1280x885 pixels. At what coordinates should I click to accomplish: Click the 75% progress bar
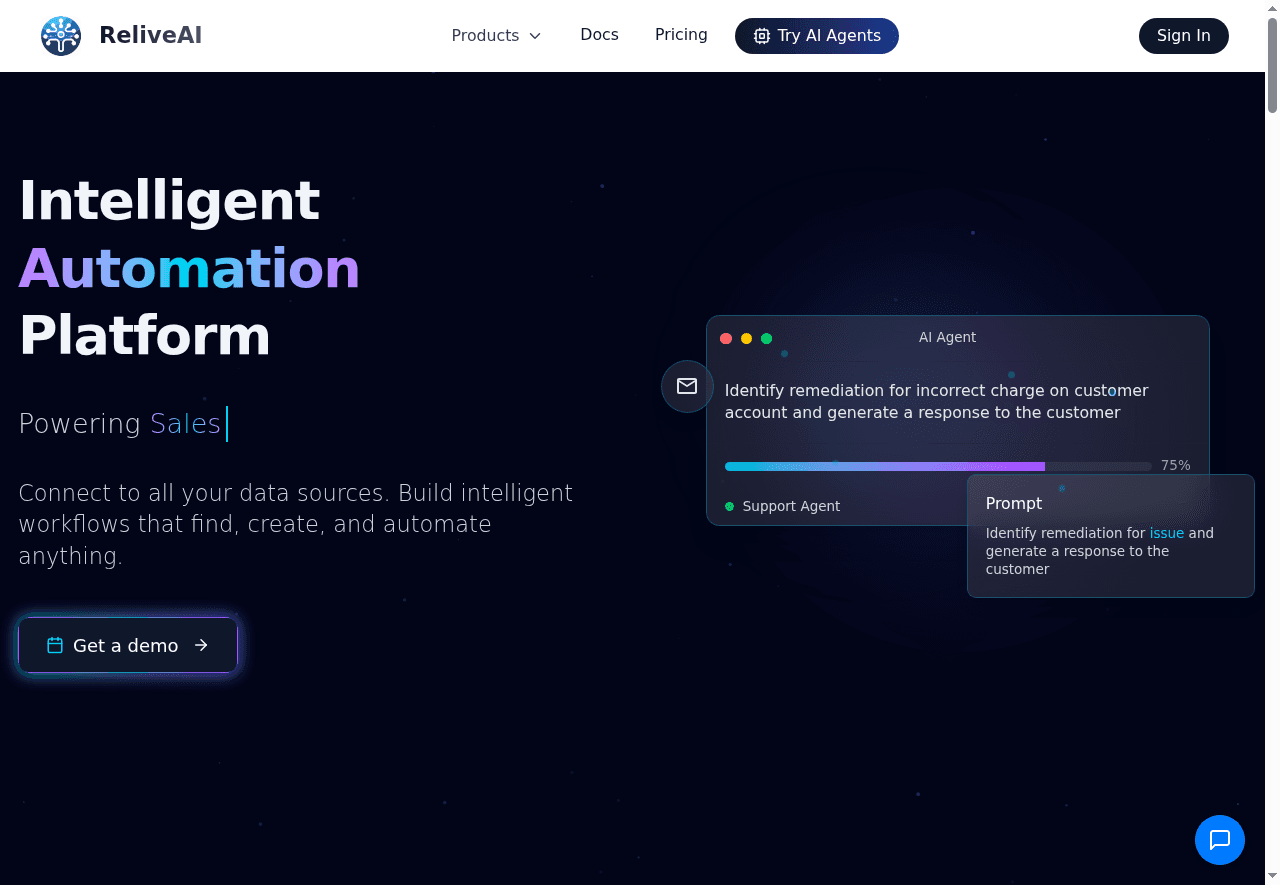(937, 466)
